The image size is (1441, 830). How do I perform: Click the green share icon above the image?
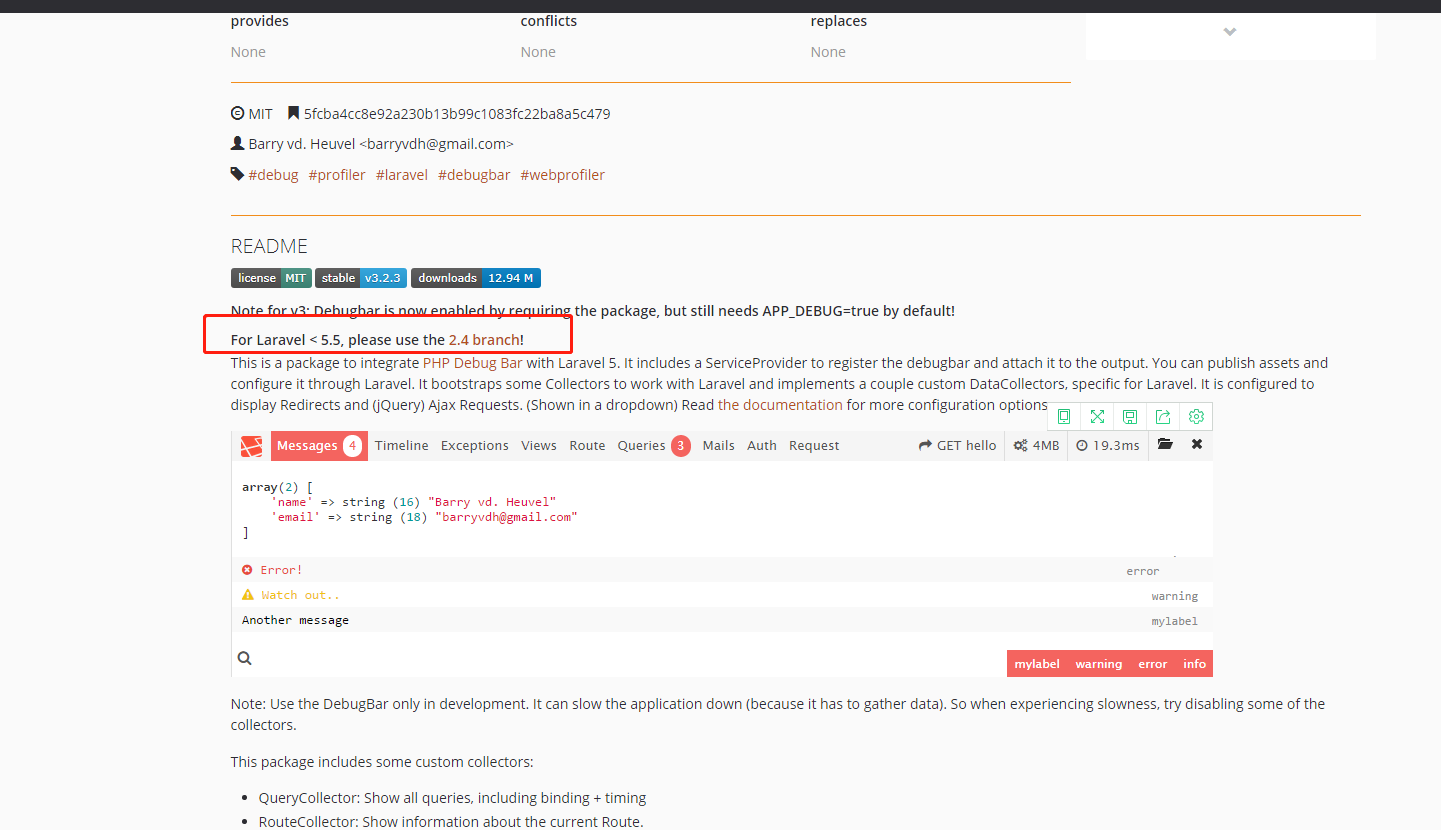[1163, 417]
